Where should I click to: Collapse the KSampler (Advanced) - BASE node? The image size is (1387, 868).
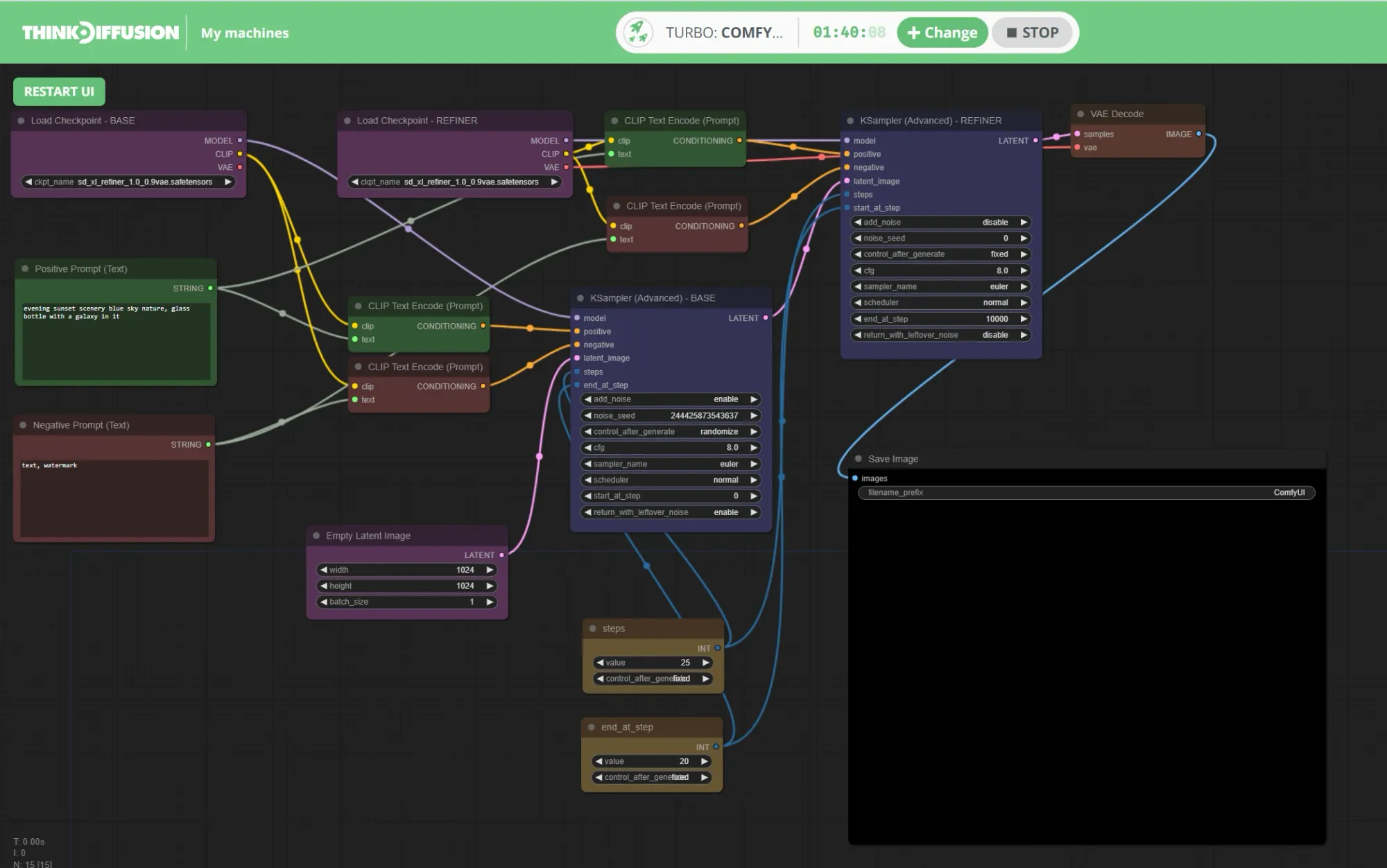coord(580,297)
